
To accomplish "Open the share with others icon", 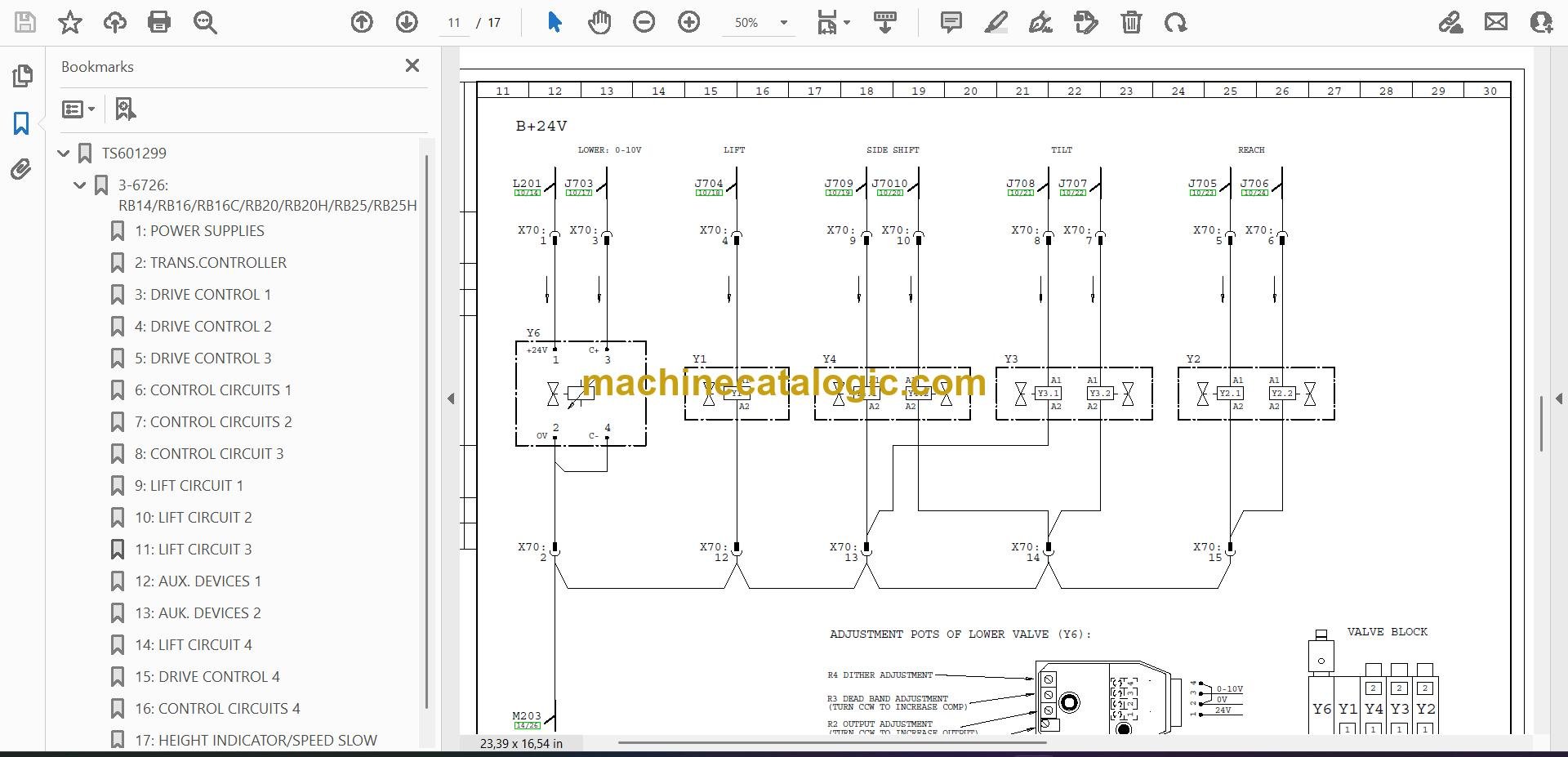I will (1541, 22).
